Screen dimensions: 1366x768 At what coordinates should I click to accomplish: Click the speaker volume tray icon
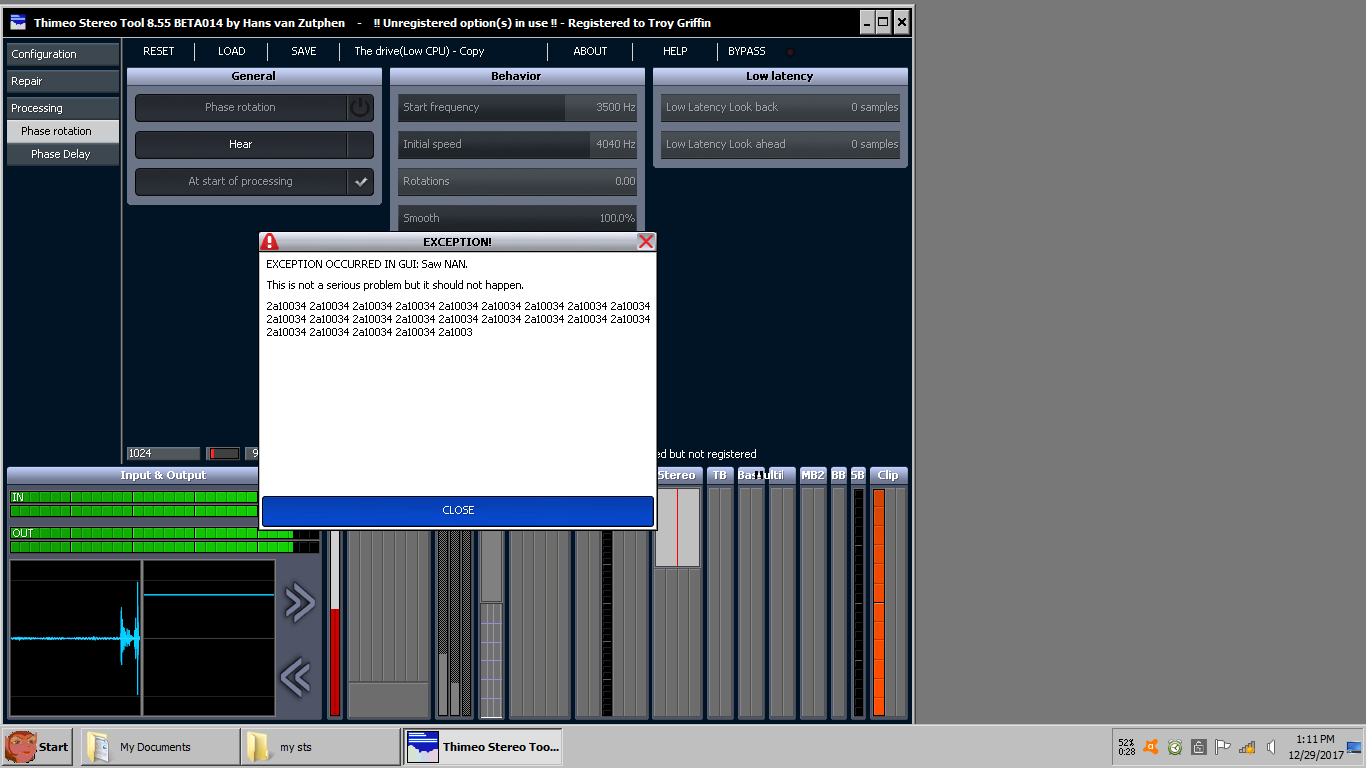coord(1271,747)
